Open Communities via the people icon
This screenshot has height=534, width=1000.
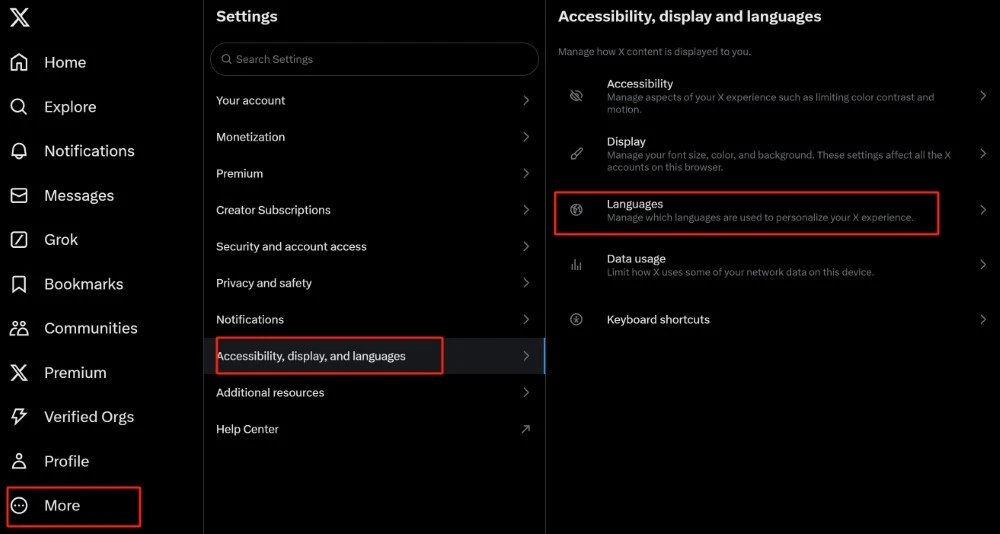tap(19, 329)
